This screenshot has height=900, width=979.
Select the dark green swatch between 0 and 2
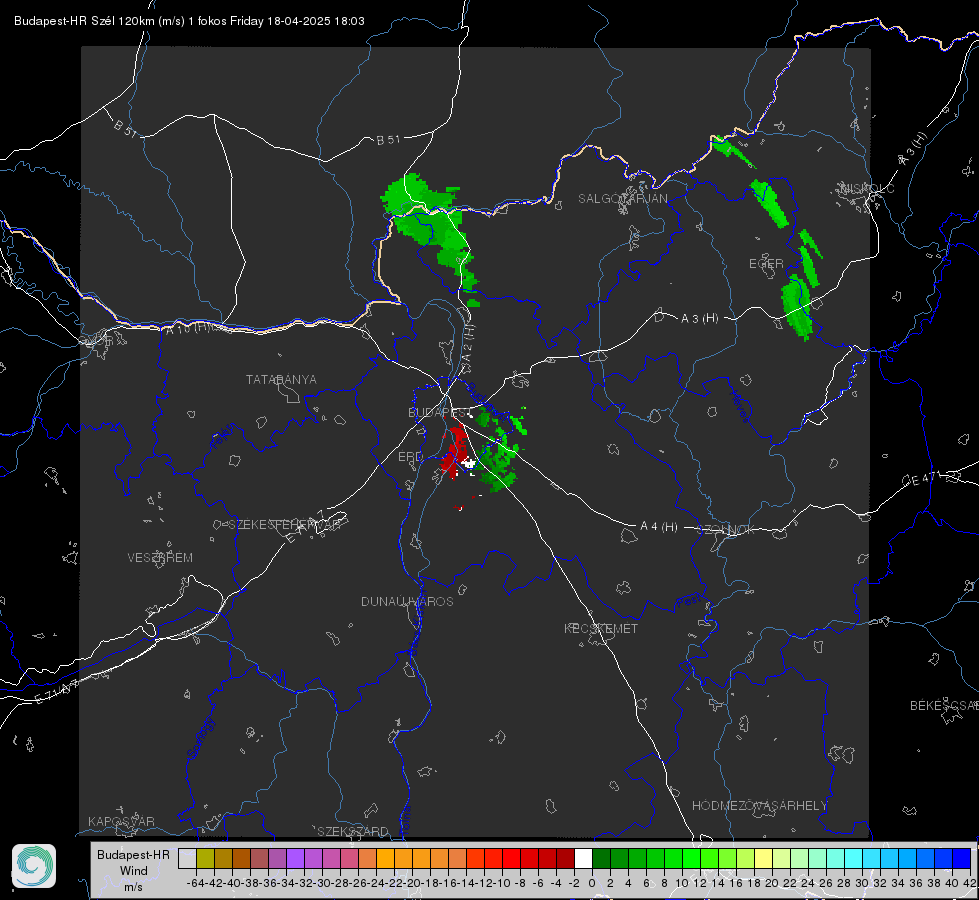point(601,858)
